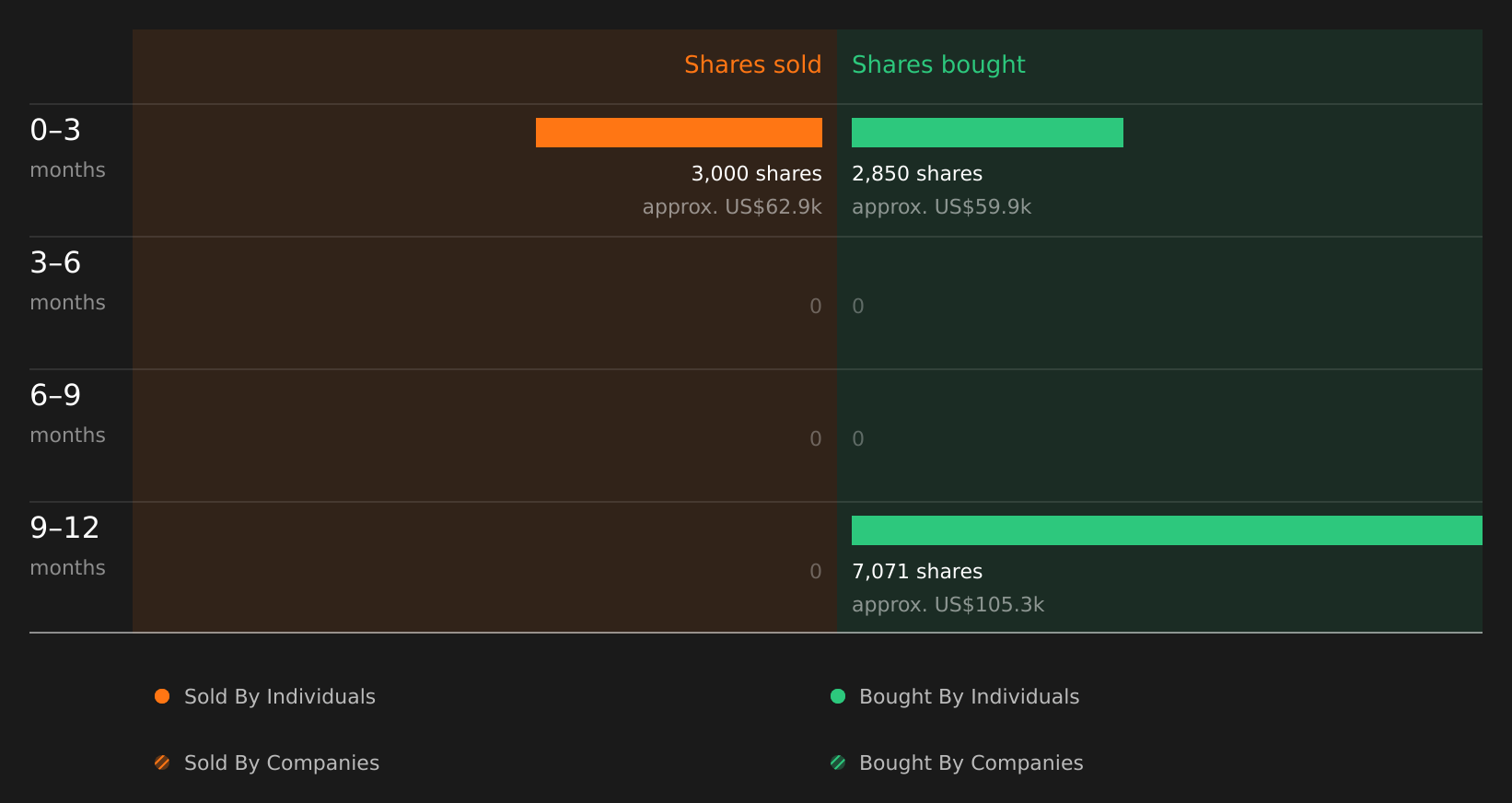Click the 7,071 shares value
Screen dimensions: 1512x803
click(917, 572)
